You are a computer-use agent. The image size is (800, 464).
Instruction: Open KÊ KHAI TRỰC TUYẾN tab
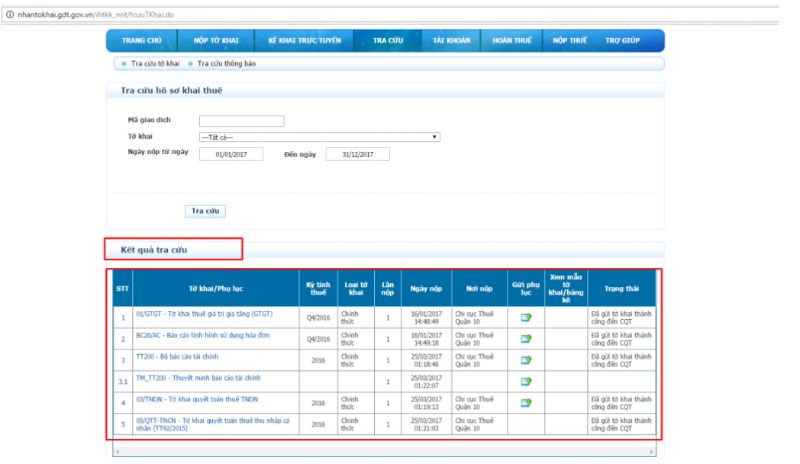tap(299, 40)
